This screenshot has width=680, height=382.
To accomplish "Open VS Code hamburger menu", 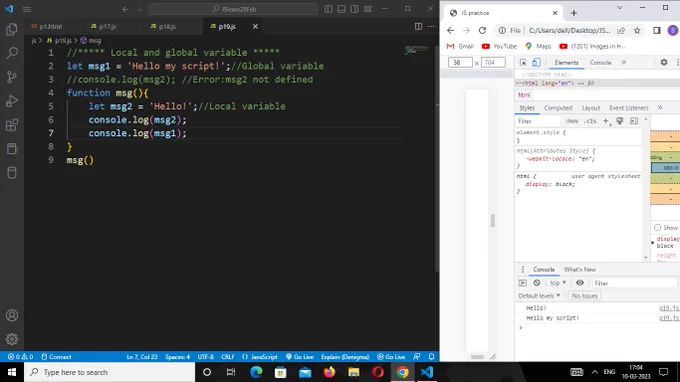I will (27, 9).
